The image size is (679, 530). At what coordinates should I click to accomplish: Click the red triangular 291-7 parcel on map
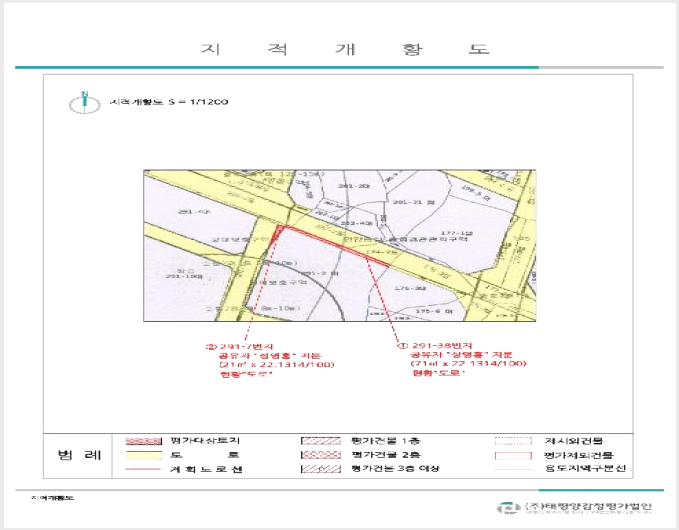(278, 233)
